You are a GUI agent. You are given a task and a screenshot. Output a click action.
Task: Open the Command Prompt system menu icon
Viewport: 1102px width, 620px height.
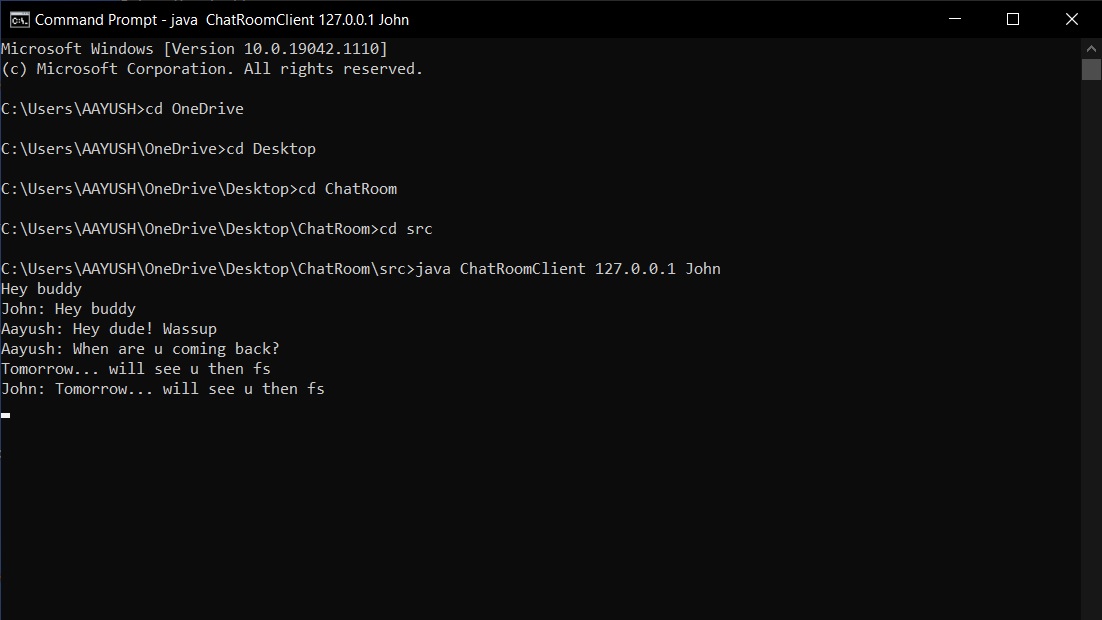tap(18, 19)
